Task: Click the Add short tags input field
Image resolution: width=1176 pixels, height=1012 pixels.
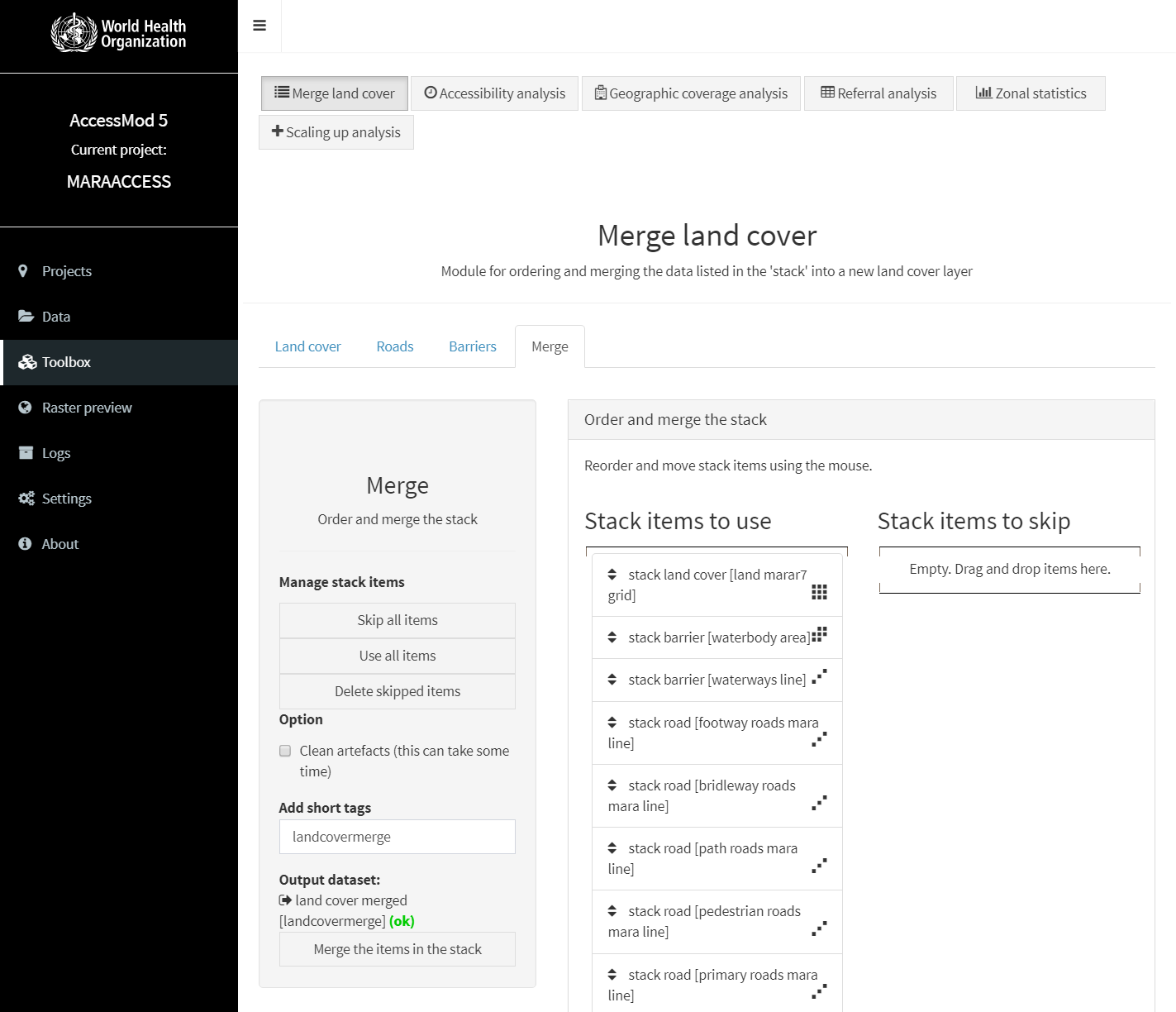Action: pyautogui.click(x=397, y=837)
